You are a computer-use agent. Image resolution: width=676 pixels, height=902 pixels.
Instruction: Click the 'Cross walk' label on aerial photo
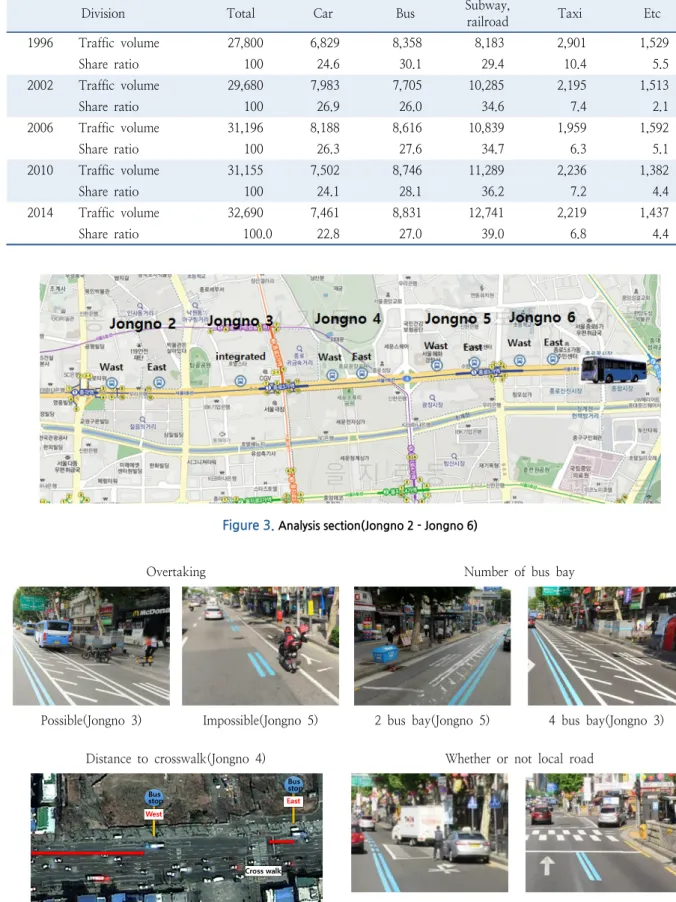click(263, 871)
